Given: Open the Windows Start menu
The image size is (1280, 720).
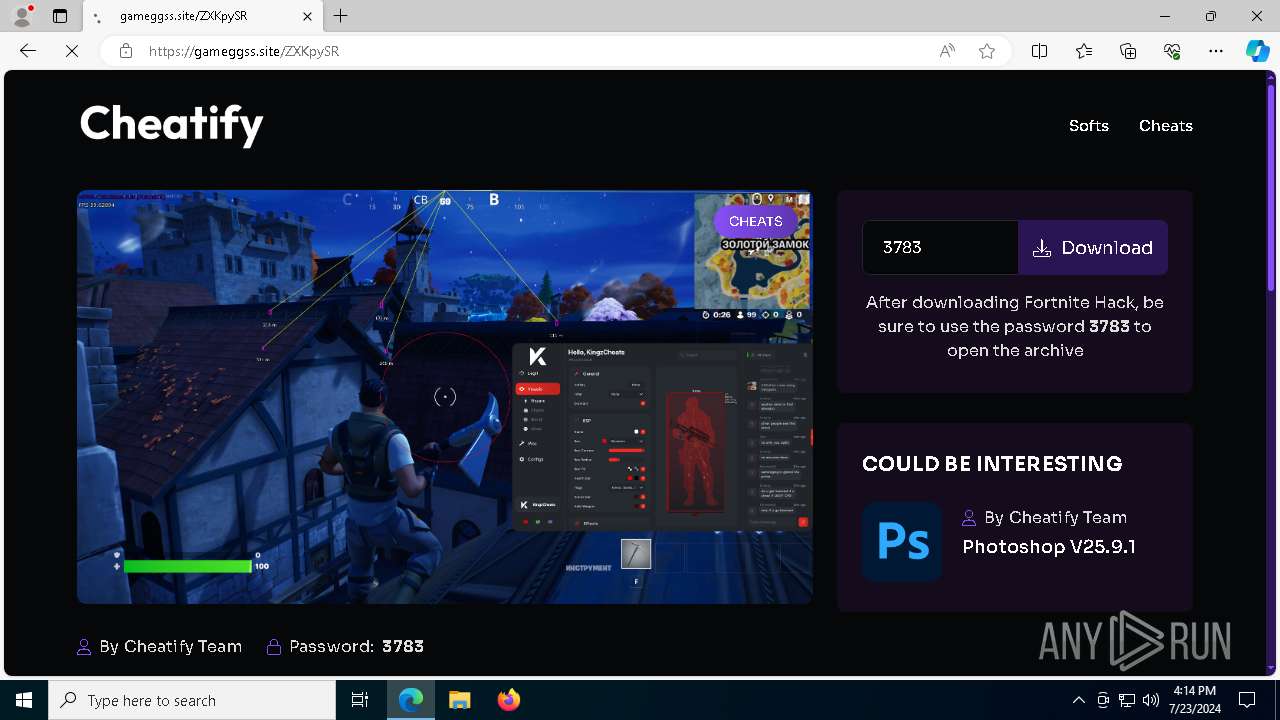Looking at the screenshot, I should coord(24,700).
